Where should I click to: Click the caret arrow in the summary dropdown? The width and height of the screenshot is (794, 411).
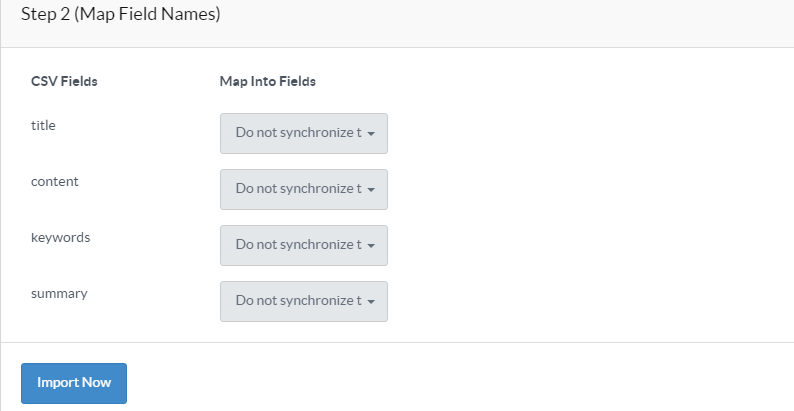[371, 302]
